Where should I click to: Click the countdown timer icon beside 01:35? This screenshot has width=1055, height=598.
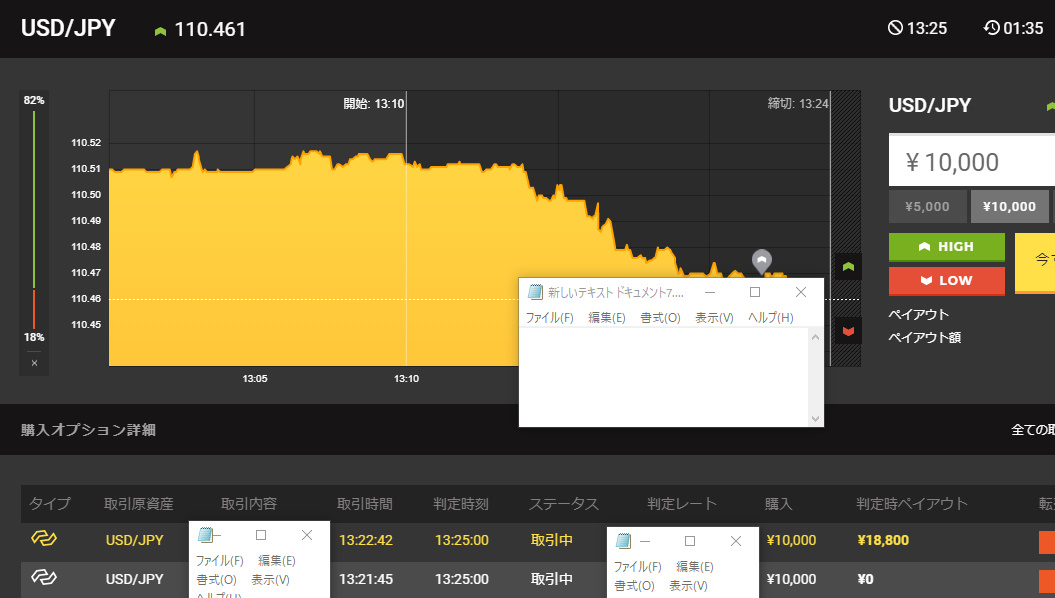992,28
